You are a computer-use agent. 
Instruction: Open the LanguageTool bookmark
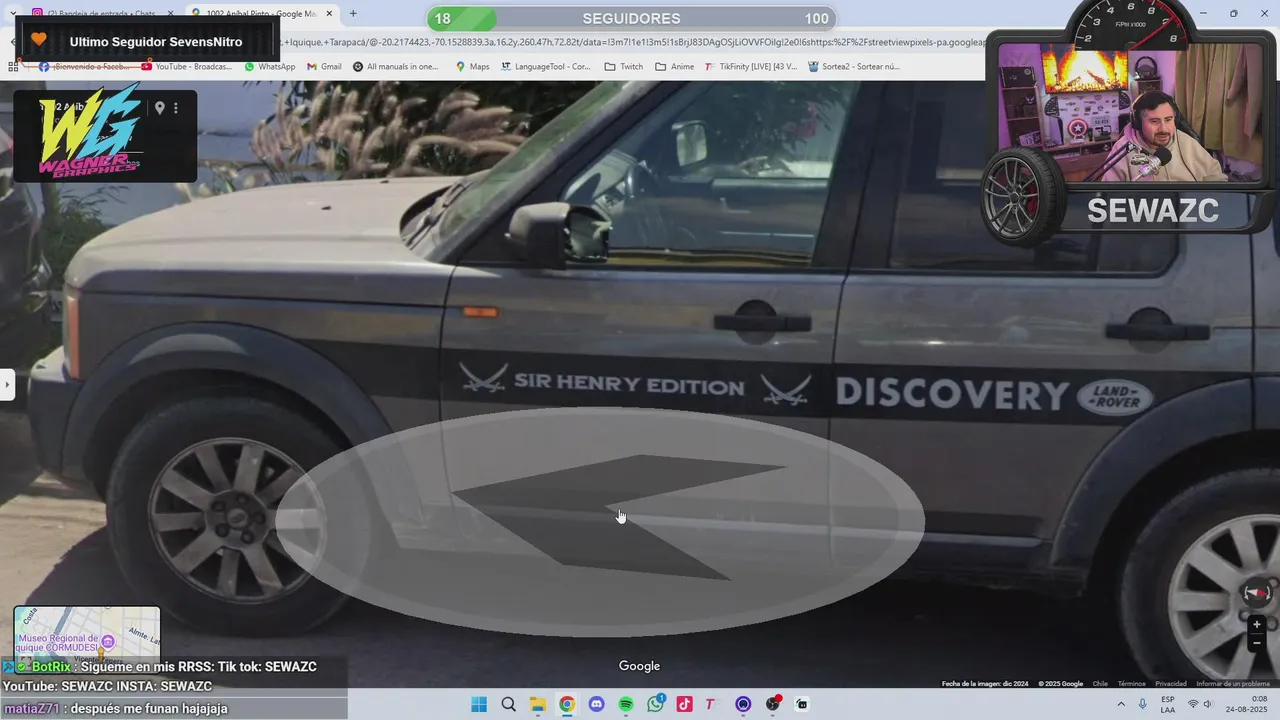click(546, 66)
